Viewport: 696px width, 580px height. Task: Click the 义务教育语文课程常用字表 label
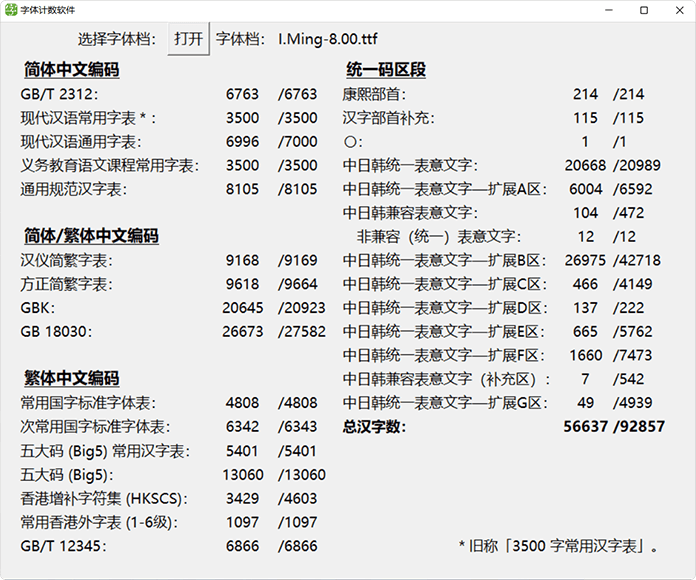coord(110,166)
